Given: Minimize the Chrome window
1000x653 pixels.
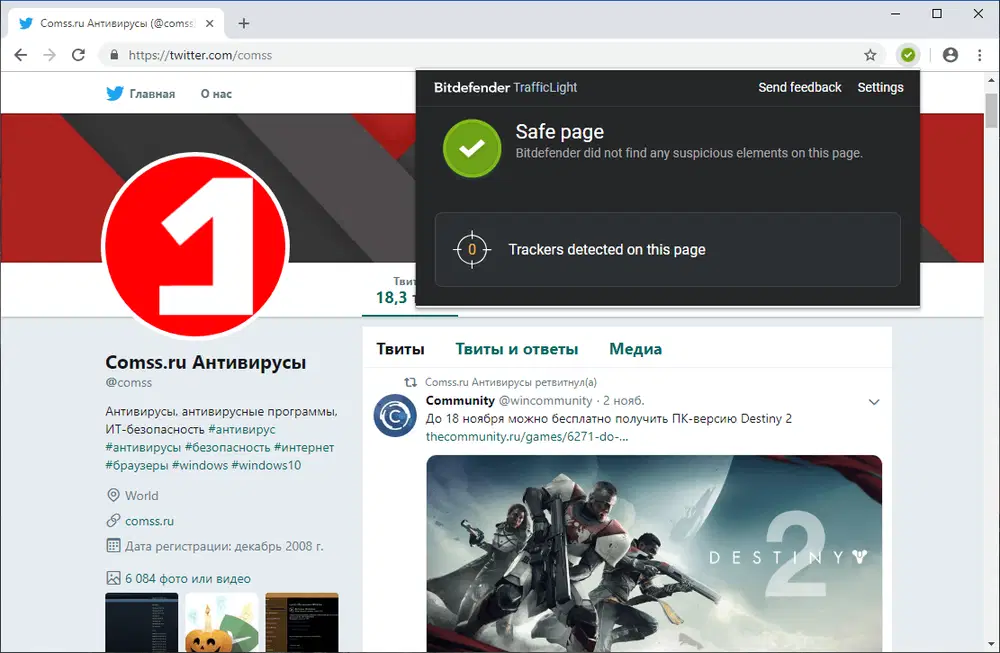Looking at the screenshot, I should (895, 13).
